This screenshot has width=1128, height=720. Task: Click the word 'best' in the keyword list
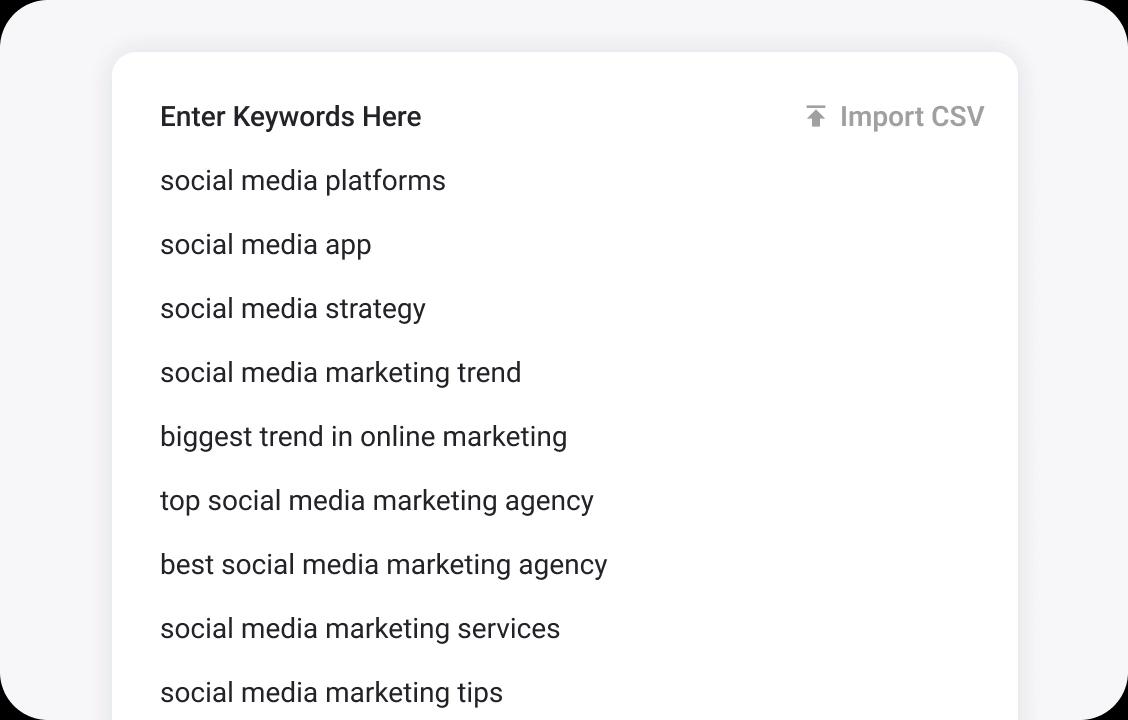click(187, 565)
